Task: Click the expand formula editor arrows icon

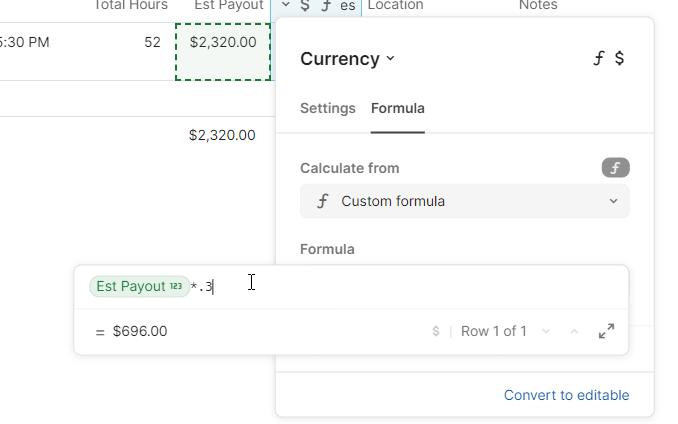Action: pyautogui.click(x=606, y=331)
